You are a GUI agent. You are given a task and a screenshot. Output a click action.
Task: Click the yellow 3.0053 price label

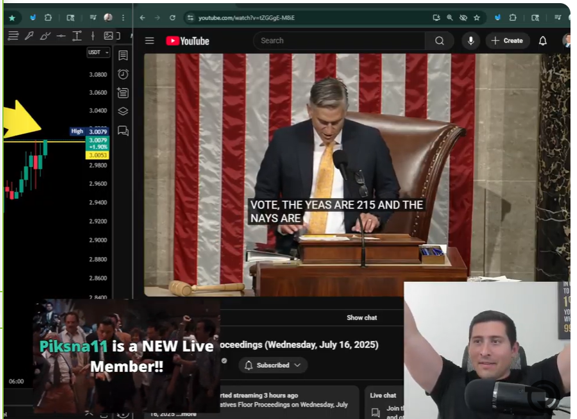click(98, 155)
